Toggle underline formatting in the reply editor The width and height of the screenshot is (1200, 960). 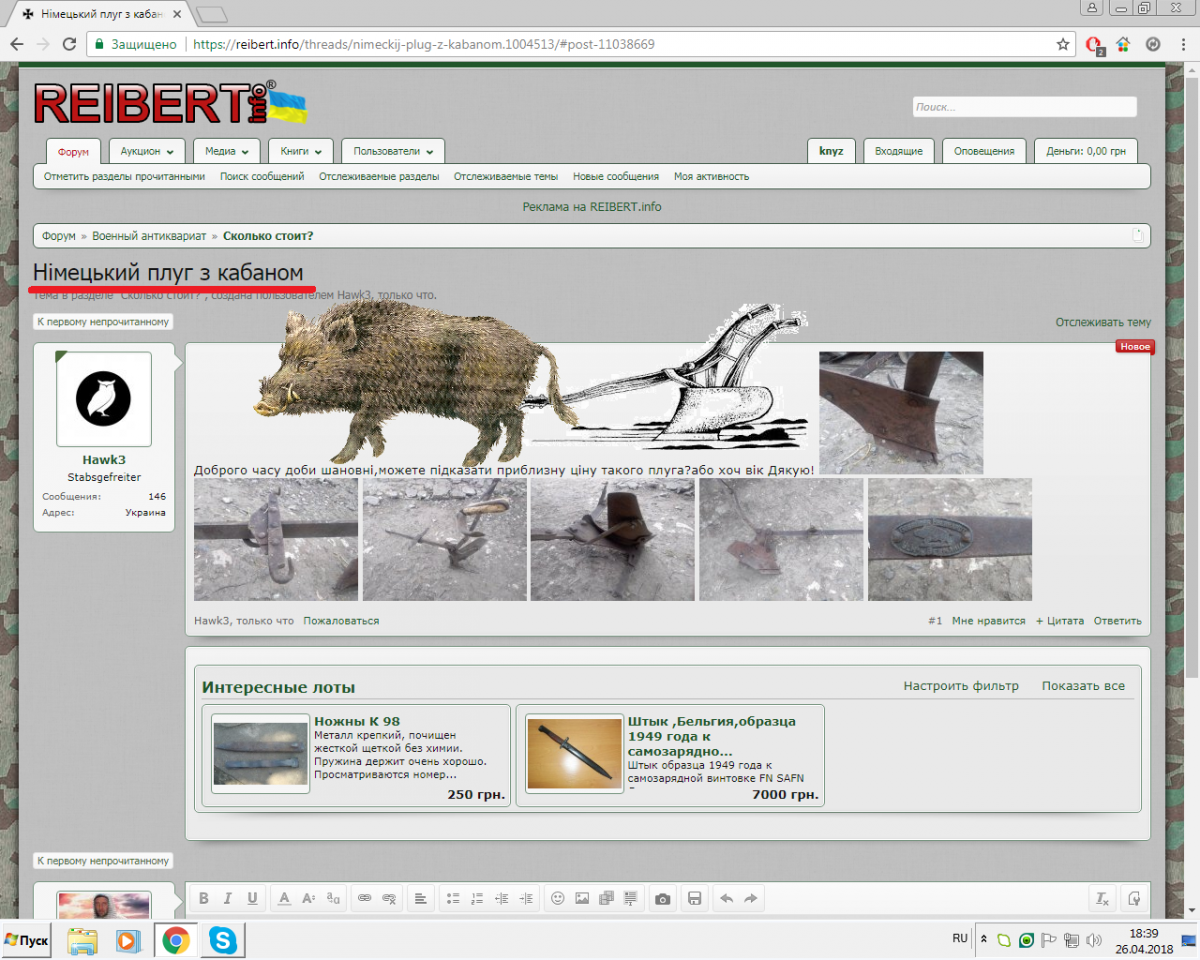[252, 898]
